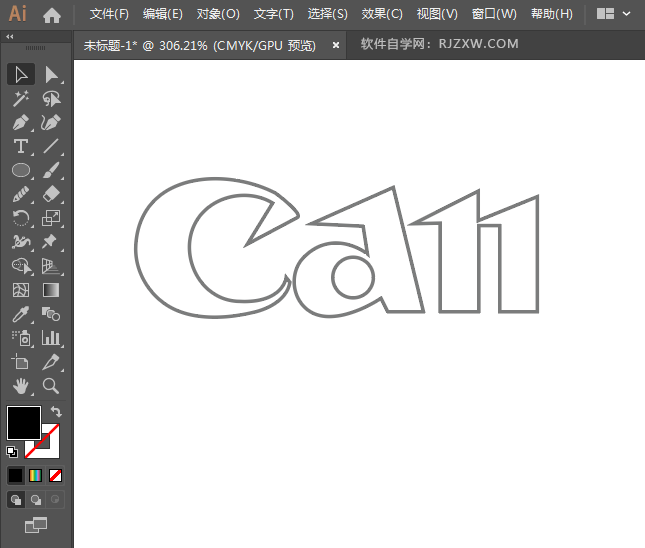Image resolution: width=645 pixels, height=548 pixels.
Task: Change screen mode button
Action: tap(36, 525)
